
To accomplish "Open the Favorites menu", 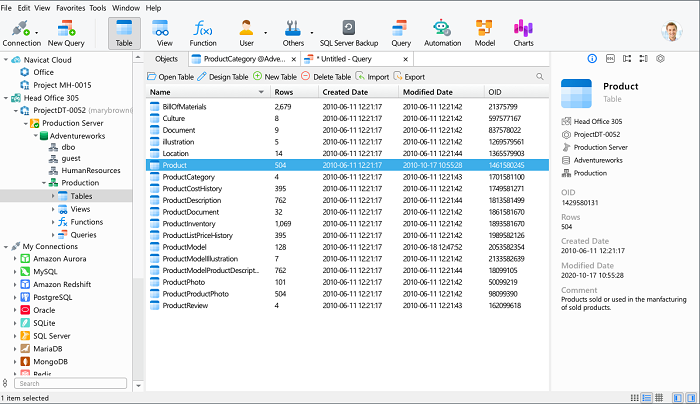I will (x=70, y=7).
